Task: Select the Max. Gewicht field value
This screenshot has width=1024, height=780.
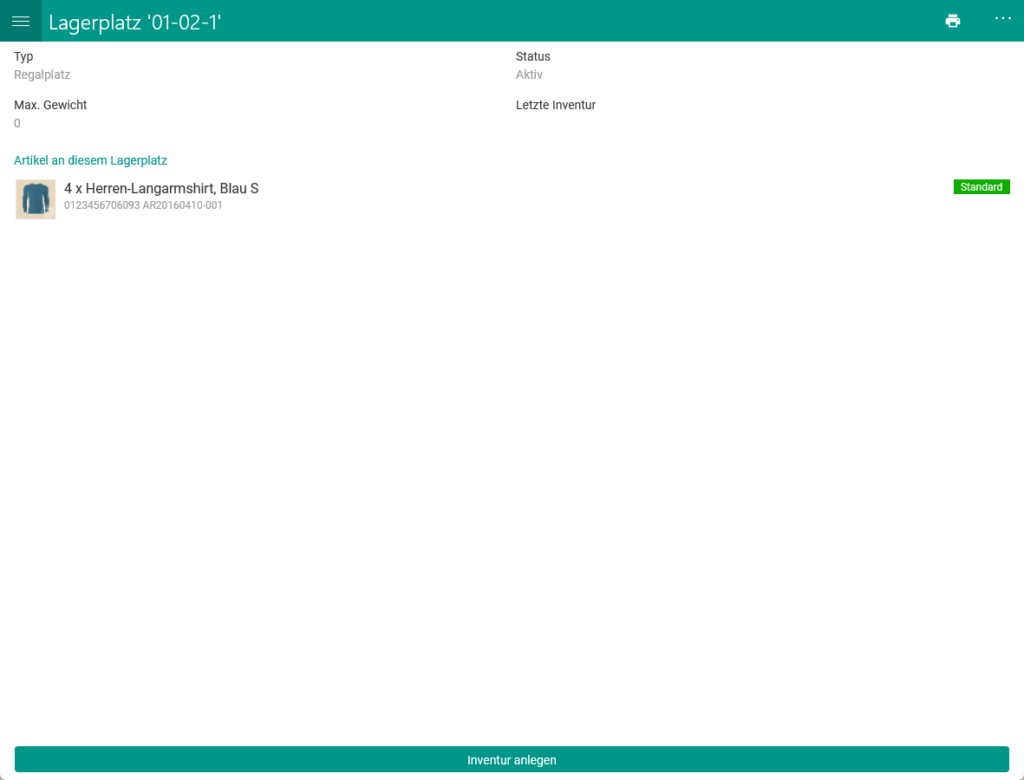Action: click(x=17, y=123)
